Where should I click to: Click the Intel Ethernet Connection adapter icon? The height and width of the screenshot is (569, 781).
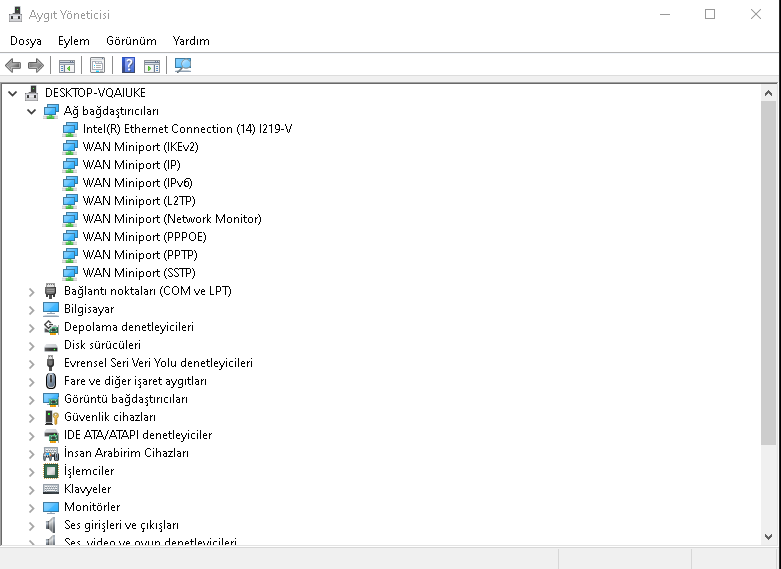[70, 129]
